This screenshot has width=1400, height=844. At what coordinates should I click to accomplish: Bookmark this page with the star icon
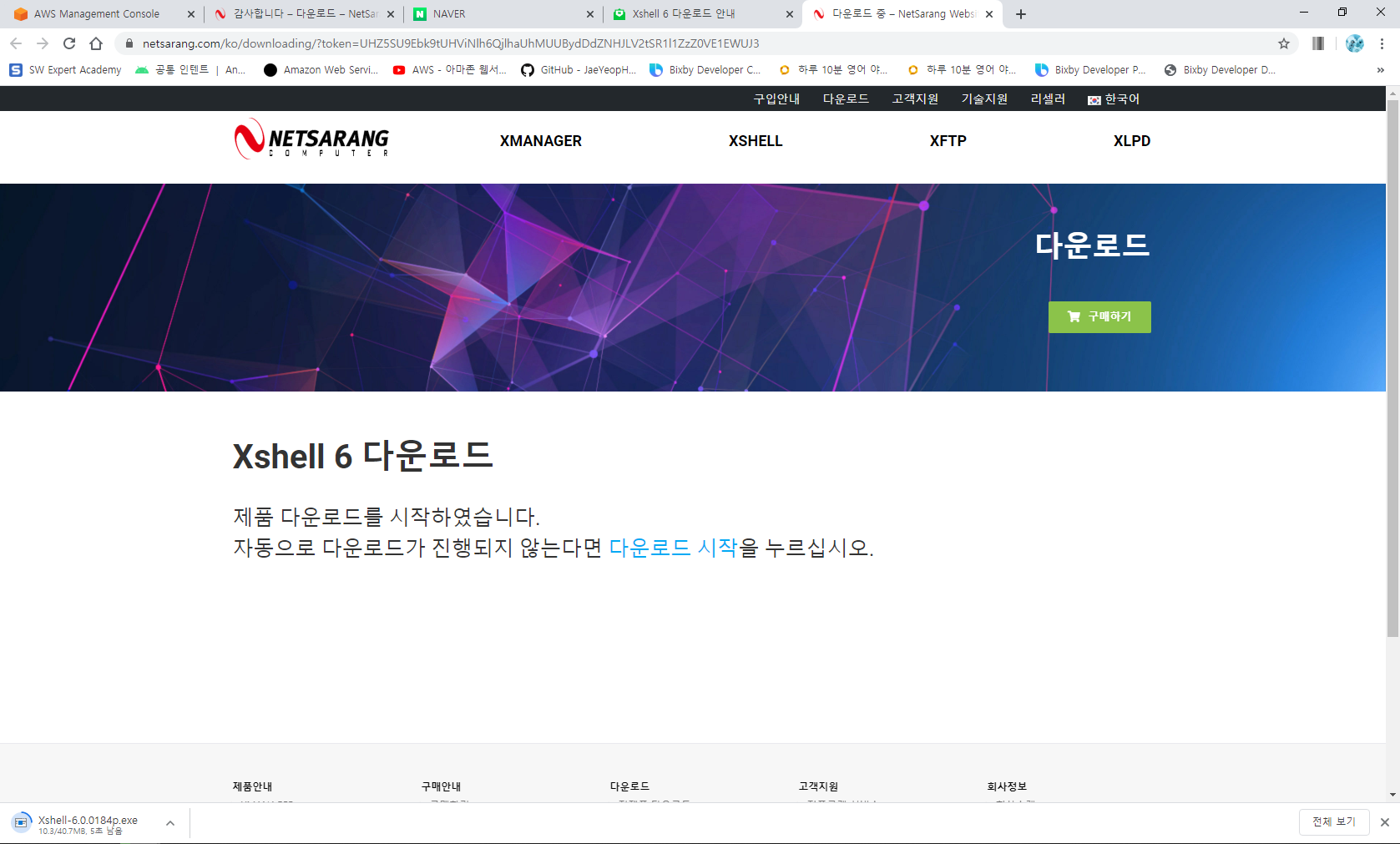(1284, 43)
